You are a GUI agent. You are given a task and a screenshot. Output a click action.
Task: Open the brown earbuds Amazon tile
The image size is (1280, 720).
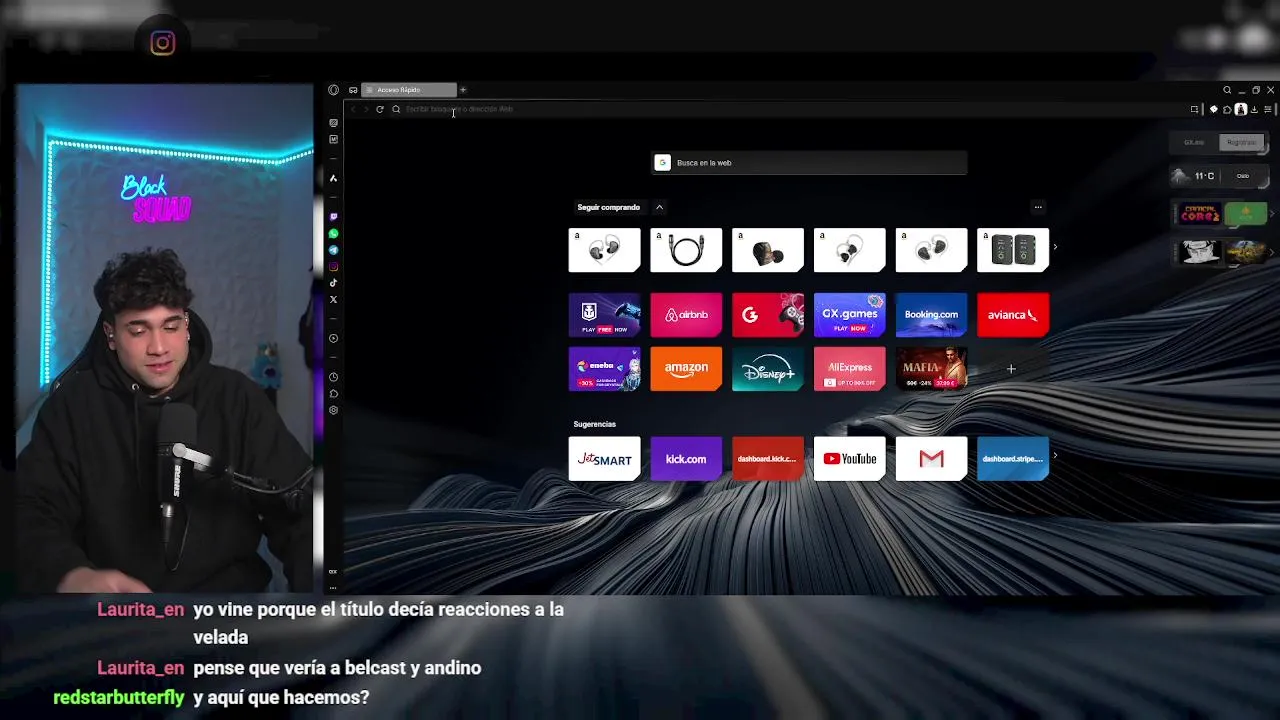pos(768,250)
